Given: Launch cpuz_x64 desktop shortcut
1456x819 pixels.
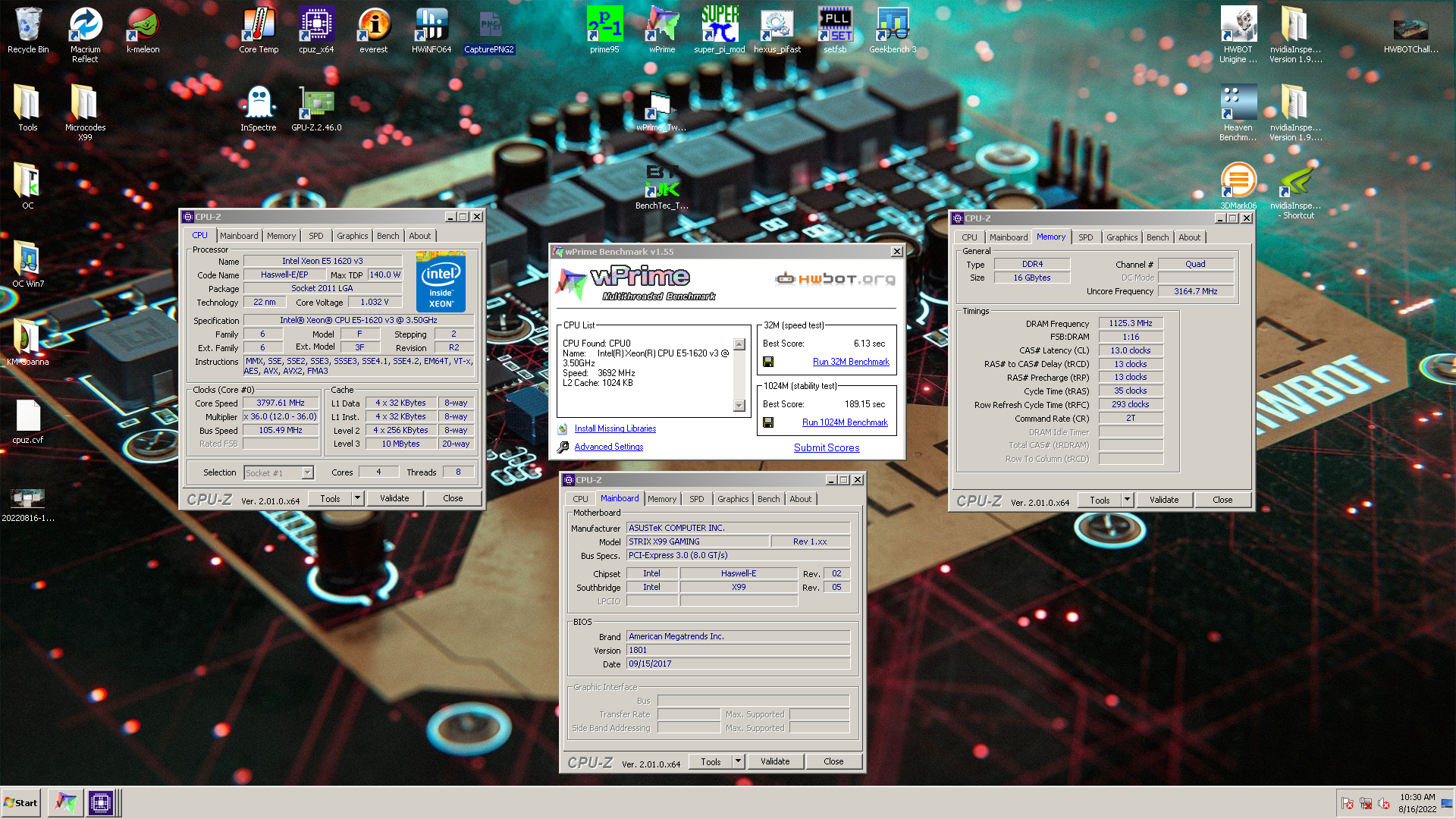Looking at the screenshot, I should pyautogui.click(x=316, y=30).
